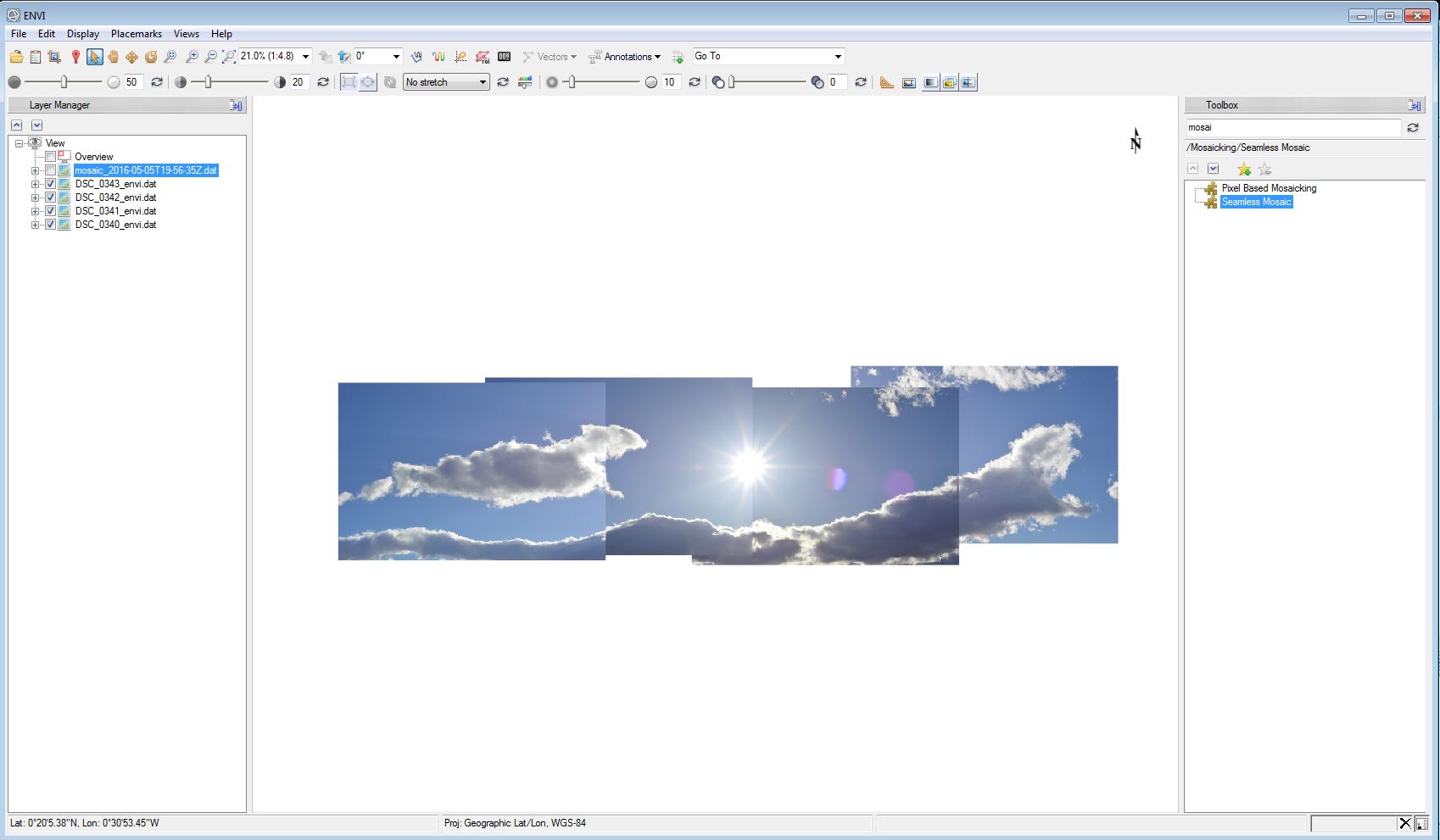Open the Display menu
This screenshot has width=1440, height=840.
(82, 34)
